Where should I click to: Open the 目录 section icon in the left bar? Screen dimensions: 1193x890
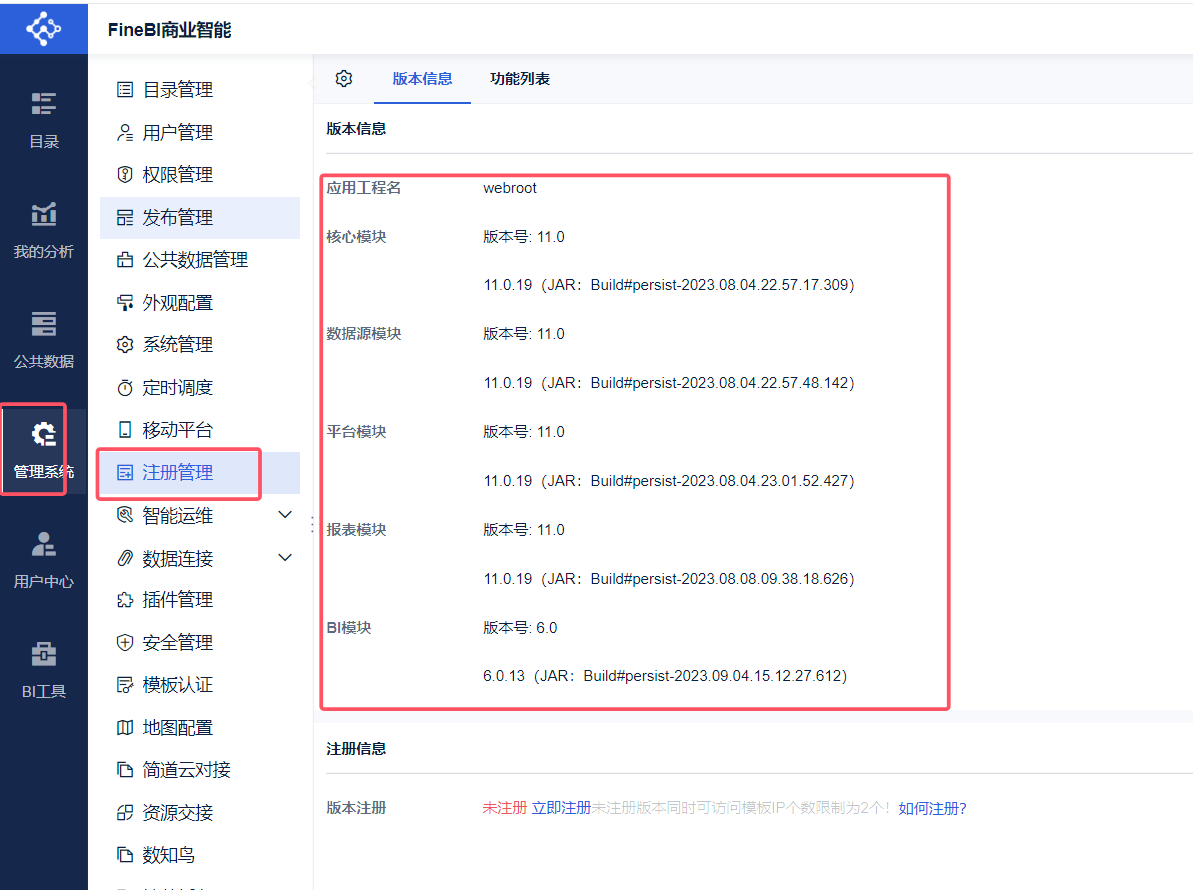click(x=43, y=103)
